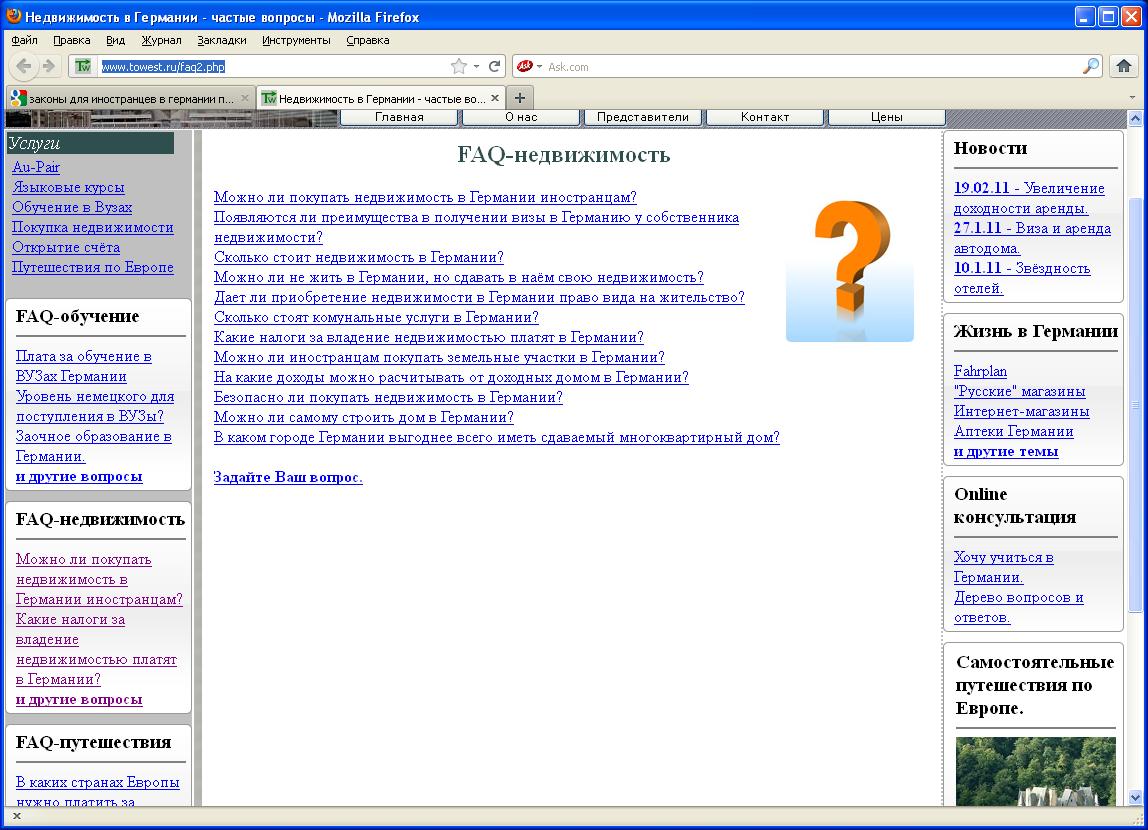Open the Firefox Home page icon

[1124, 66]
